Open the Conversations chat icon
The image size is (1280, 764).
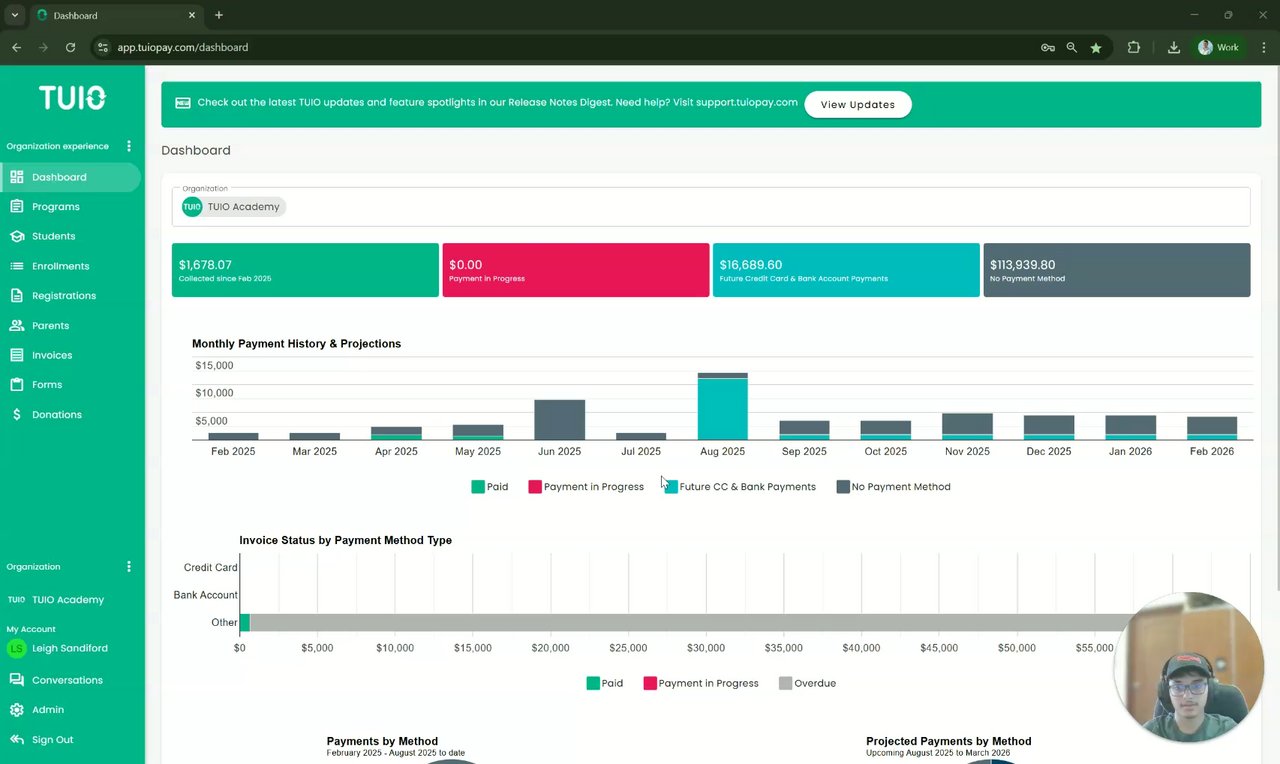pyautogui.click(x=16, y=680)
